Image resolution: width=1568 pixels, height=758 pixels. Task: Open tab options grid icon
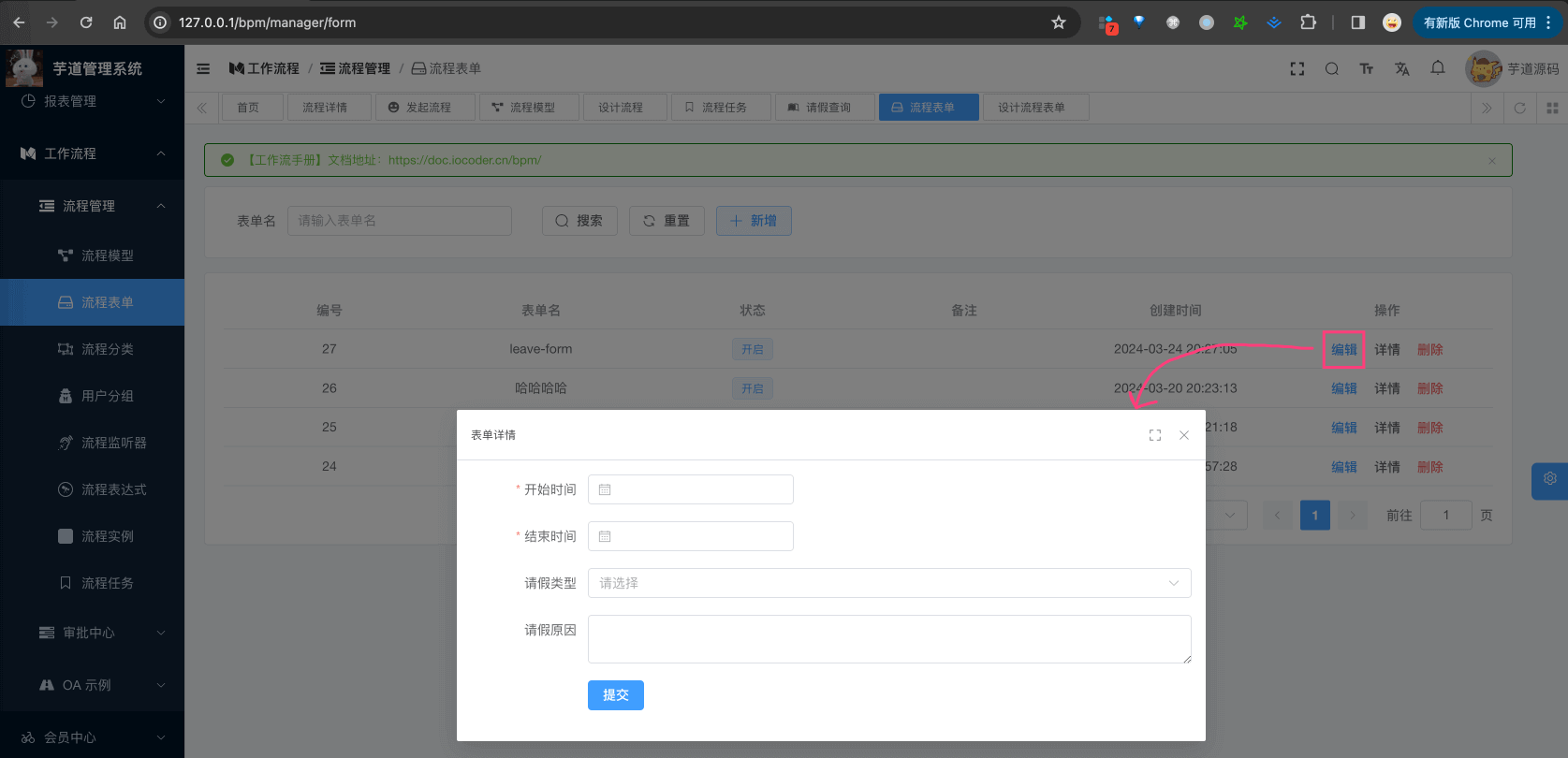point(1552,108)
